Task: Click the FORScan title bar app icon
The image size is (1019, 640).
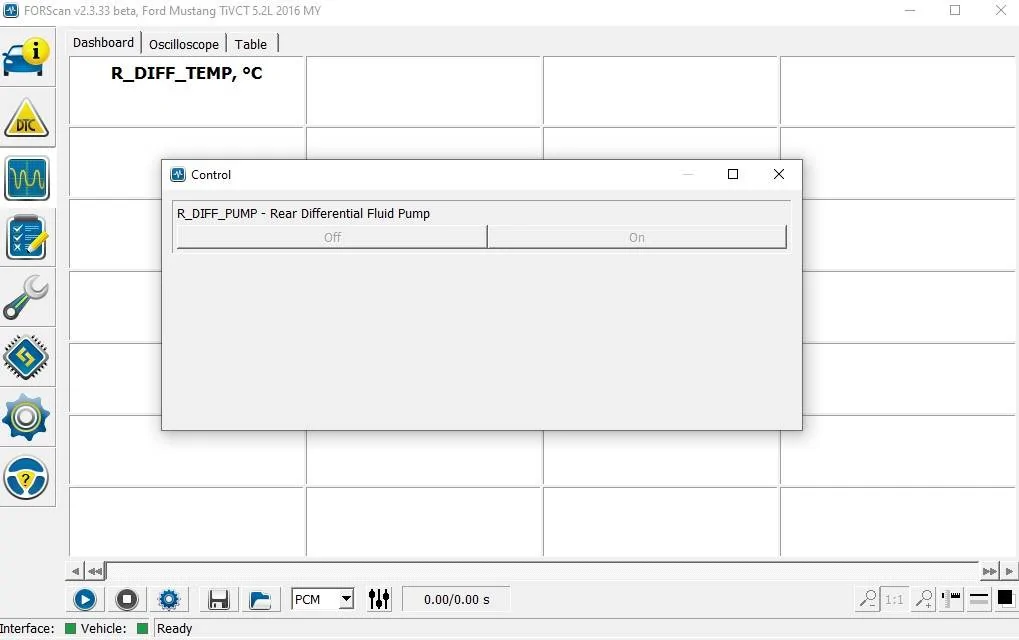Action: click(11, 10)
